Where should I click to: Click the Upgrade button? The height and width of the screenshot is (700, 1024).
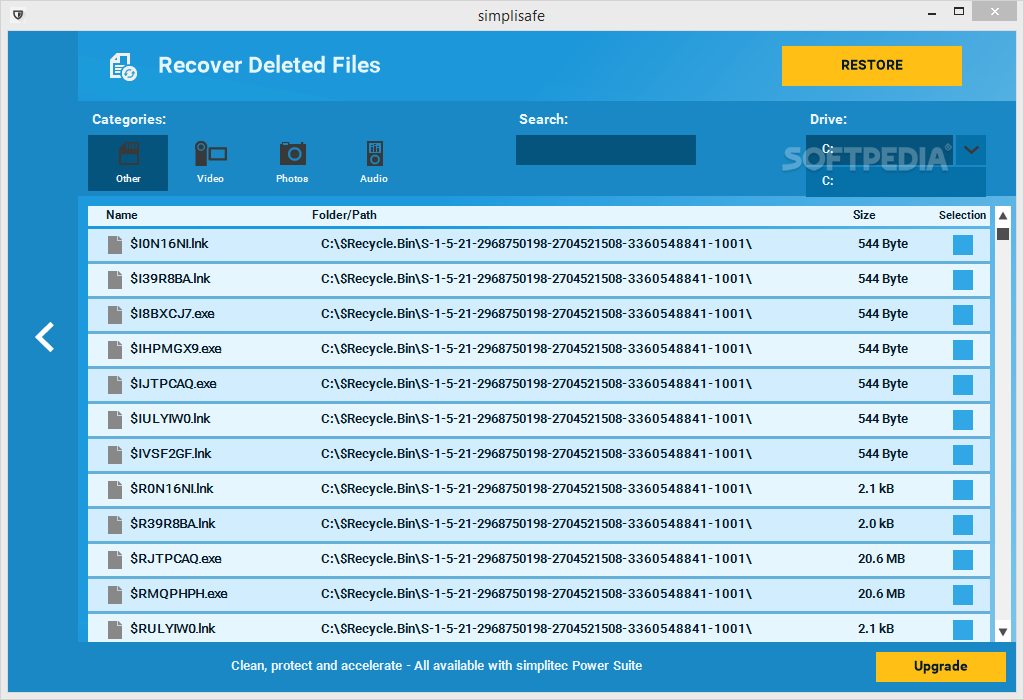[x=940, y=666]
